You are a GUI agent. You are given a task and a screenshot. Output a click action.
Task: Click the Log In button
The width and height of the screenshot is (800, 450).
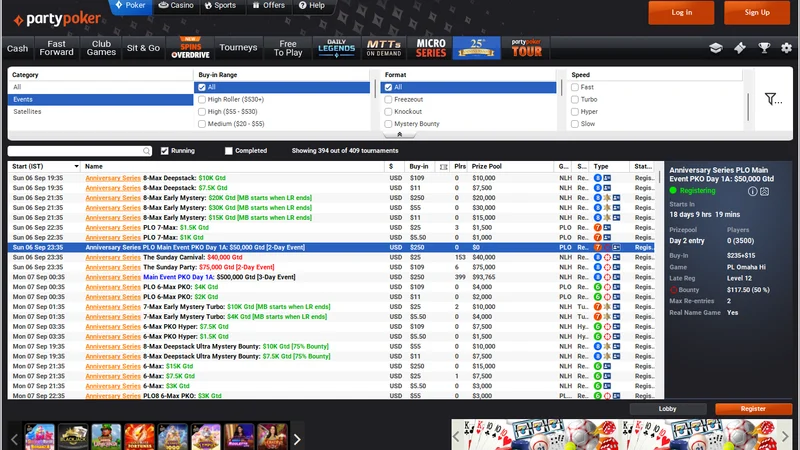681,12
